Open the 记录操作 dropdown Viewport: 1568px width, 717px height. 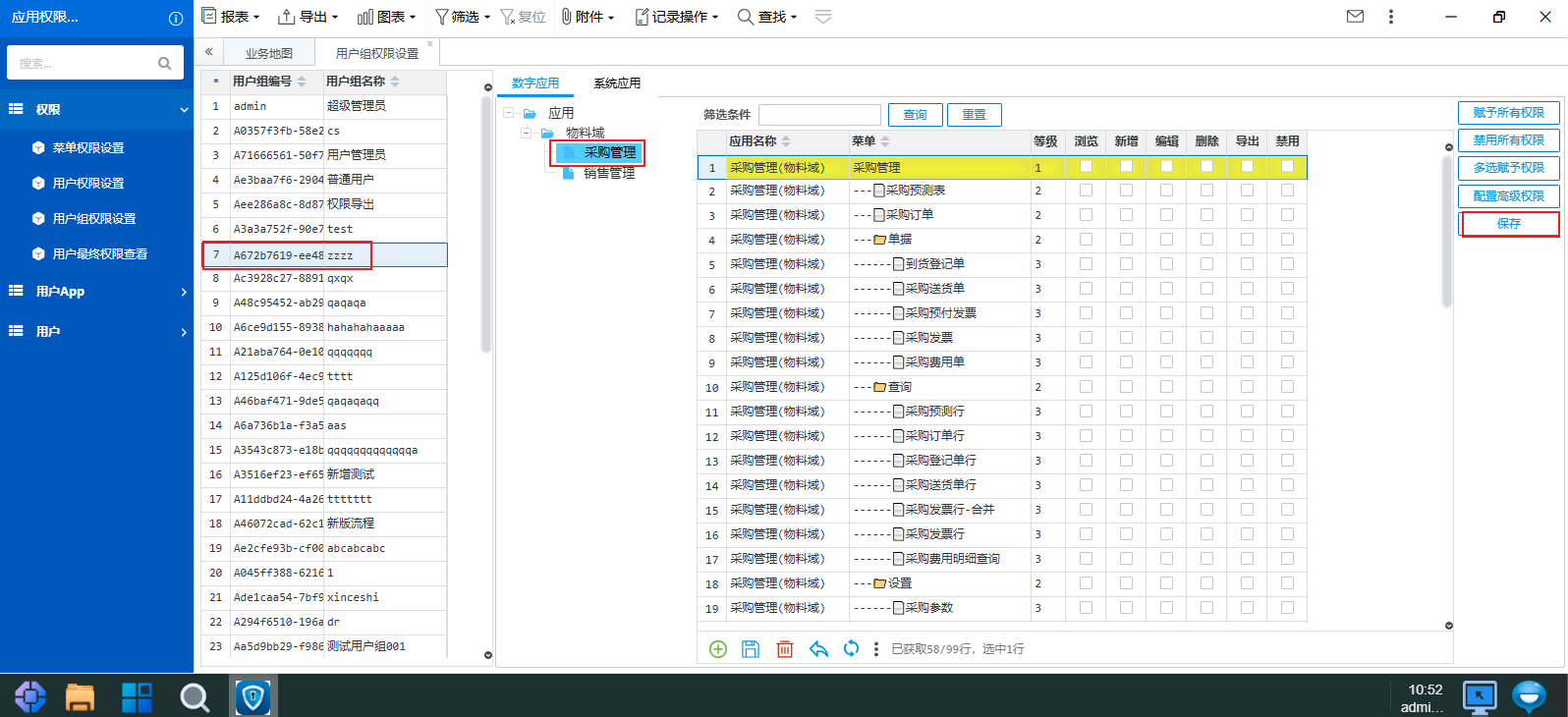coord(677,17)
